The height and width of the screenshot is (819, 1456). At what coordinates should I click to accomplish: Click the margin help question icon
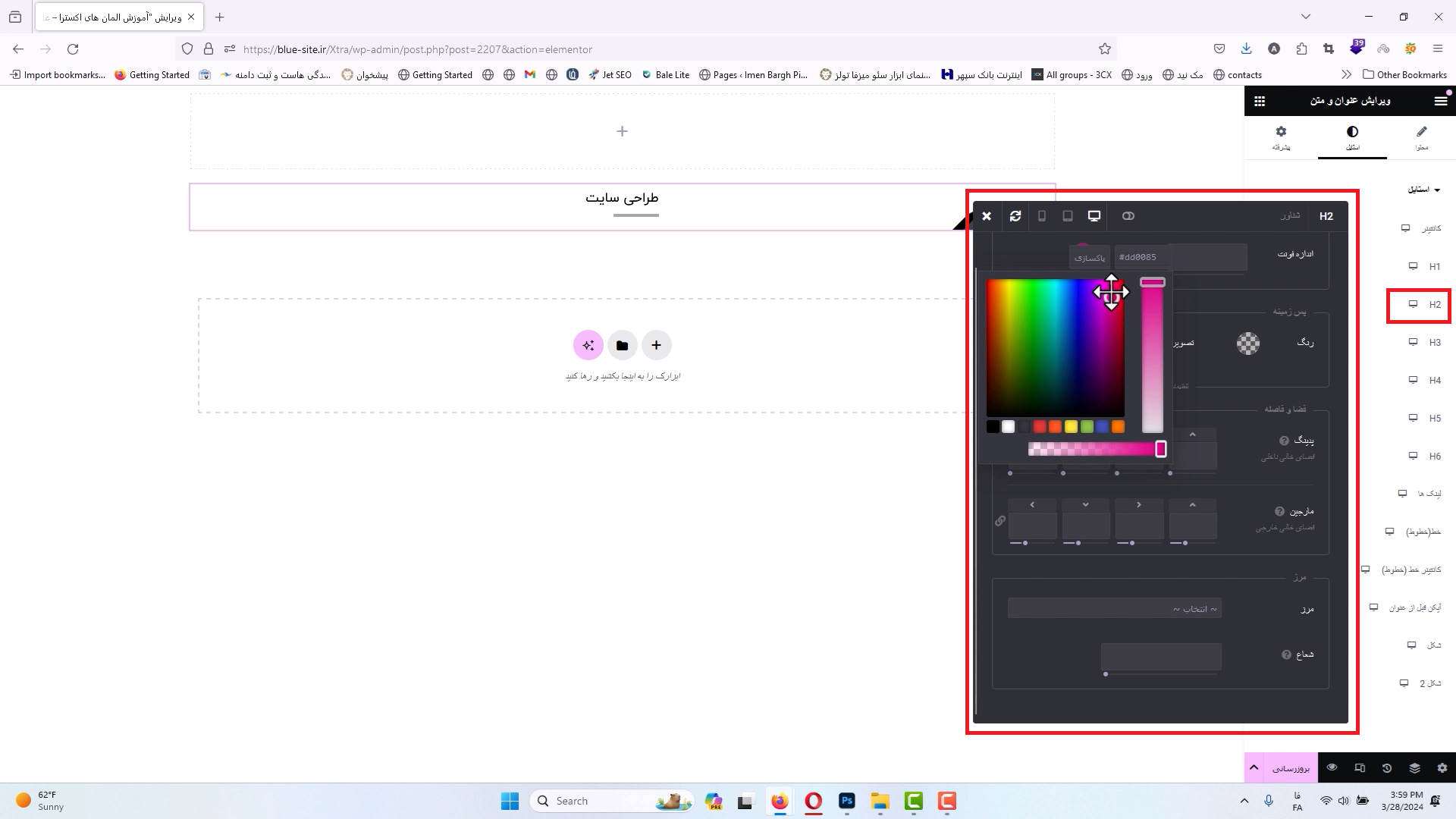tap(1279, 511)
